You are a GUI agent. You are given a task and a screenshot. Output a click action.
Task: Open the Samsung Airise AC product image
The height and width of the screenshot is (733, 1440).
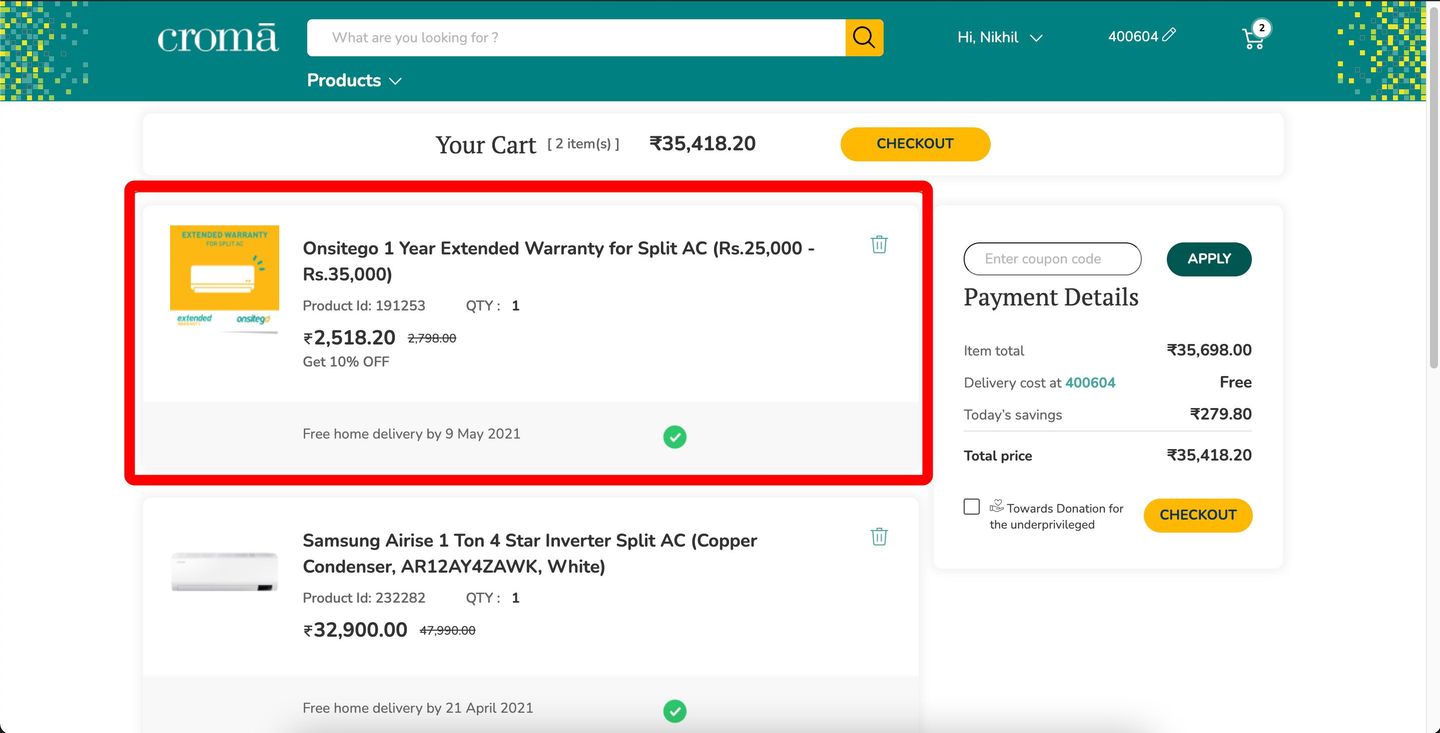(x=224, y=571)
